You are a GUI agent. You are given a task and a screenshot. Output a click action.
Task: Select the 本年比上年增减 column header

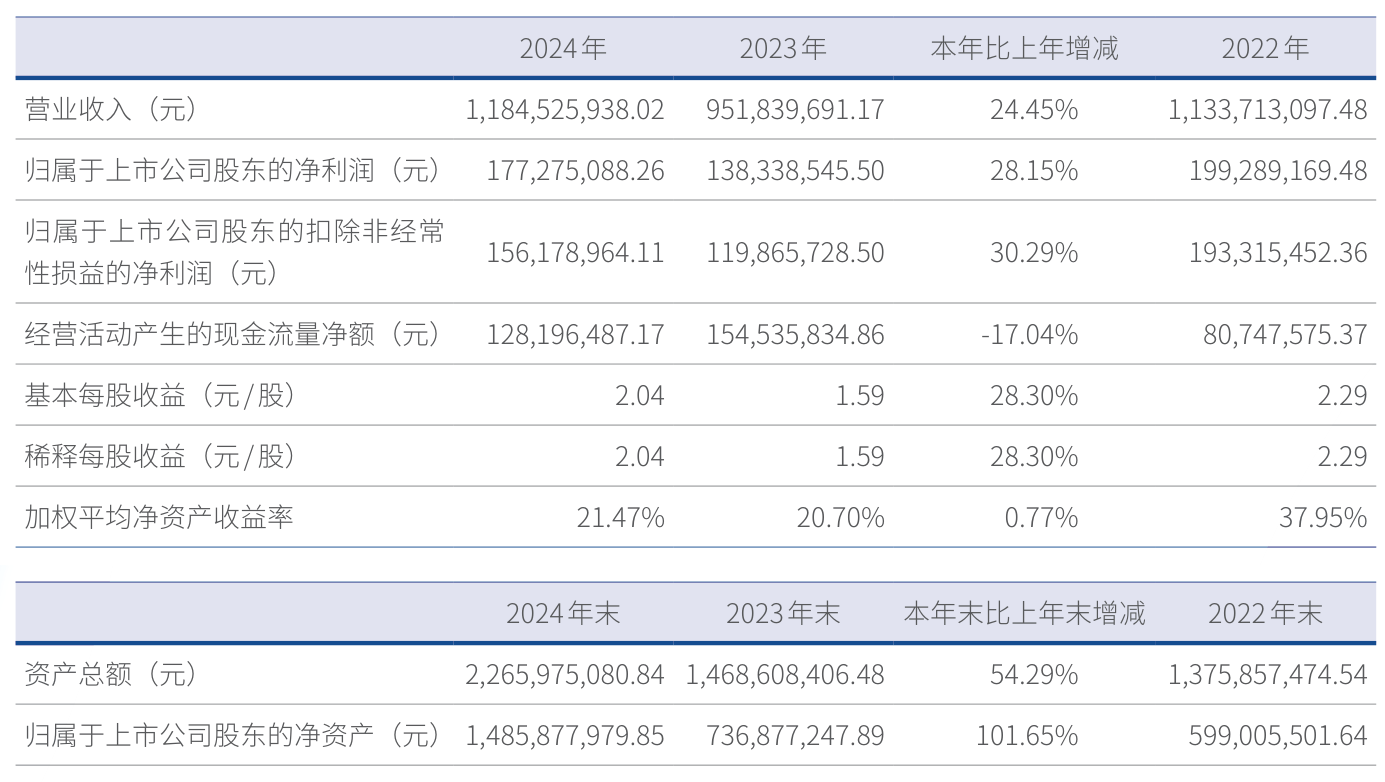(1024, 48)
